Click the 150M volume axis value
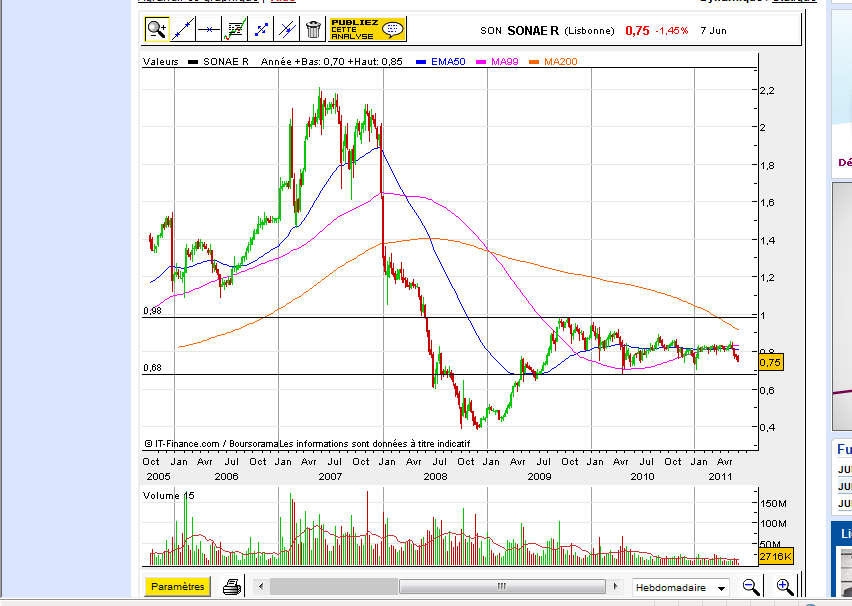Image resolution: width=852 pixels, height=606 pixels. 773,504
